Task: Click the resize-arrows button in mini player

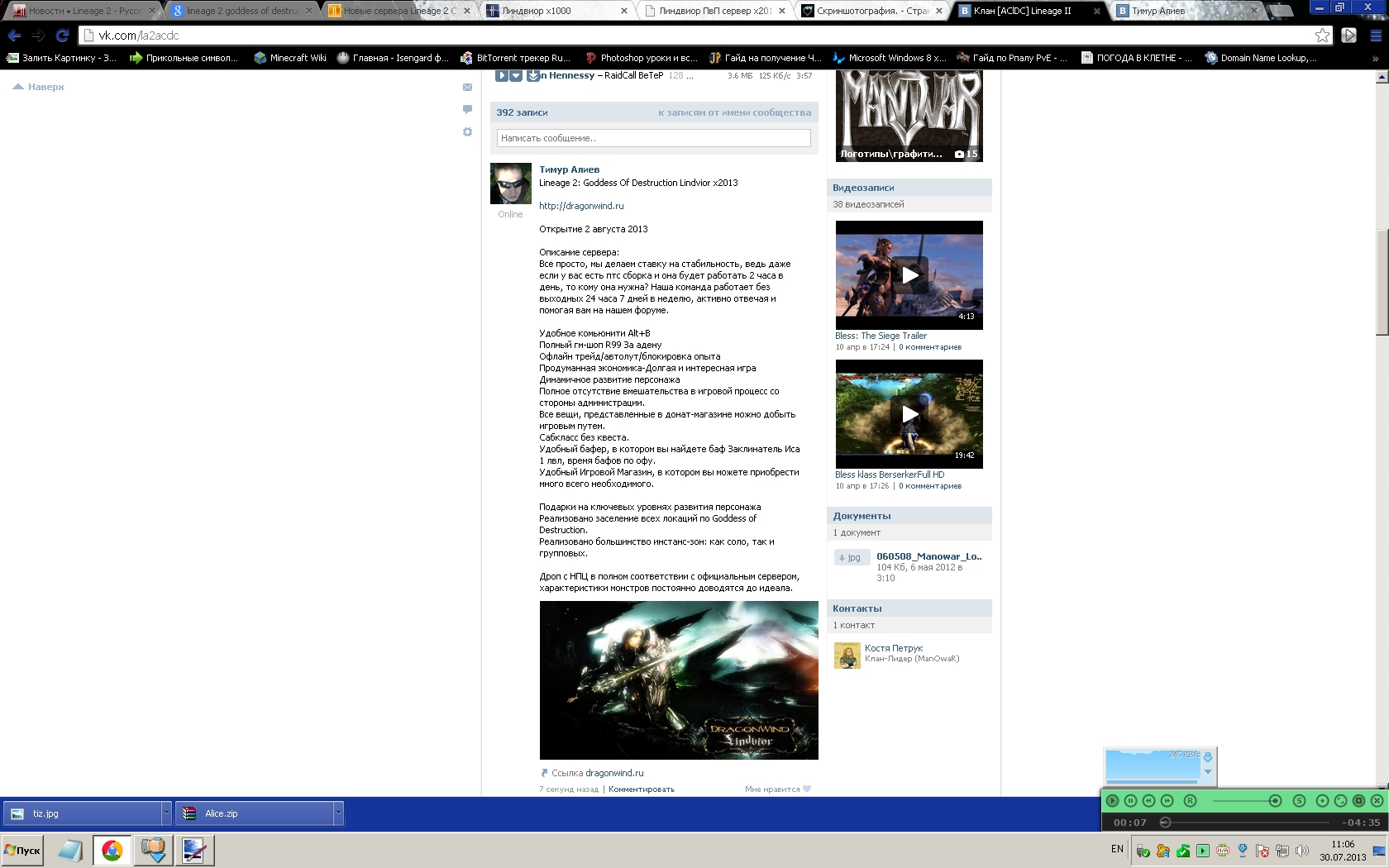Action: [1340, 800]
